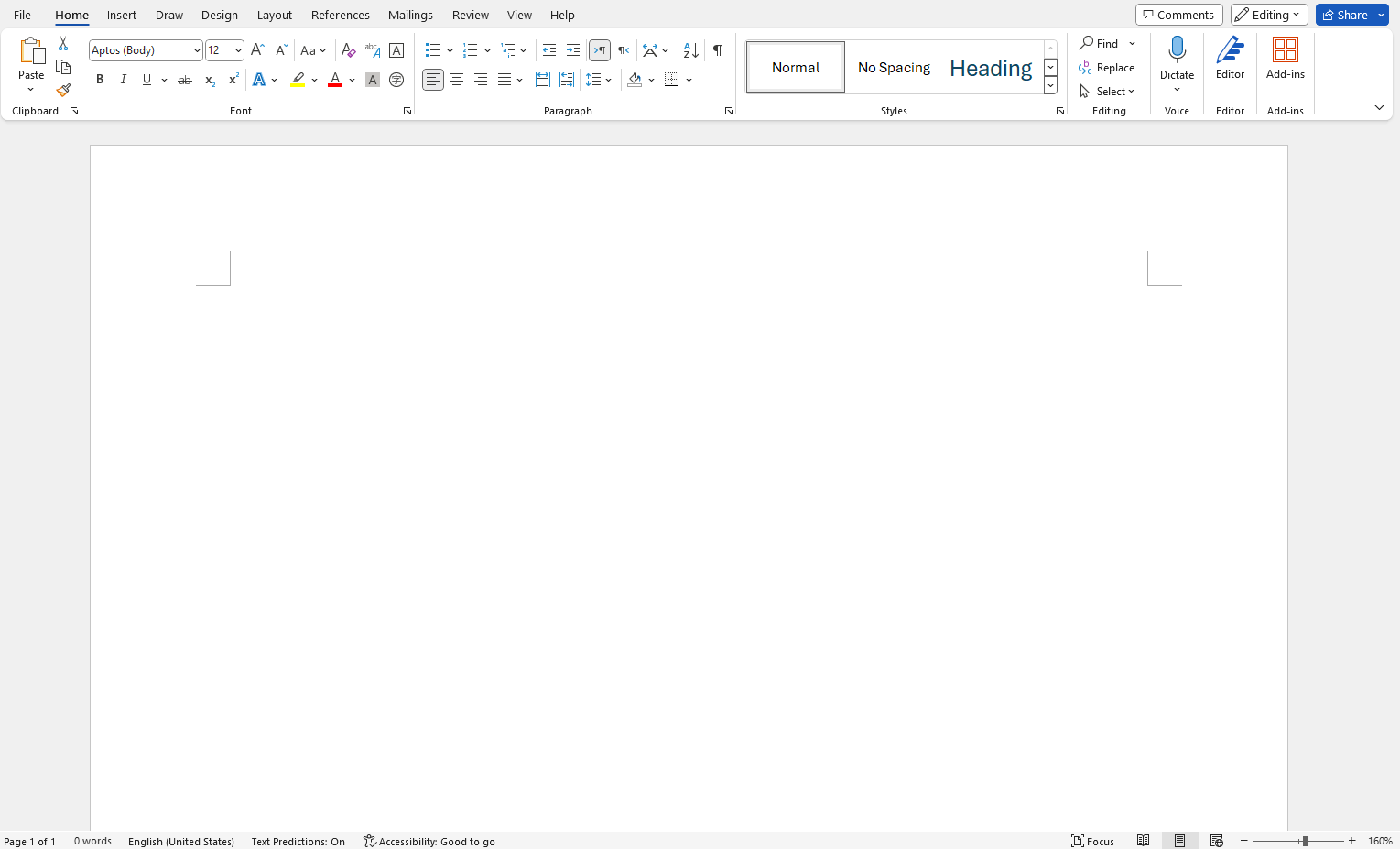1400x849 pixels.
Task: Open the Review menu
Action: [x=470, y=15]
